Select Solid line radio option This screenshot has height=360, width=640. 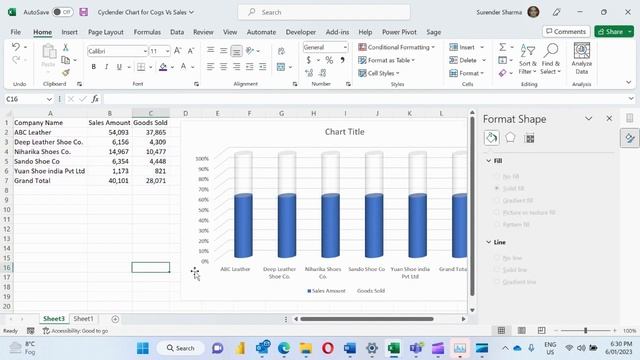(497, 270)
